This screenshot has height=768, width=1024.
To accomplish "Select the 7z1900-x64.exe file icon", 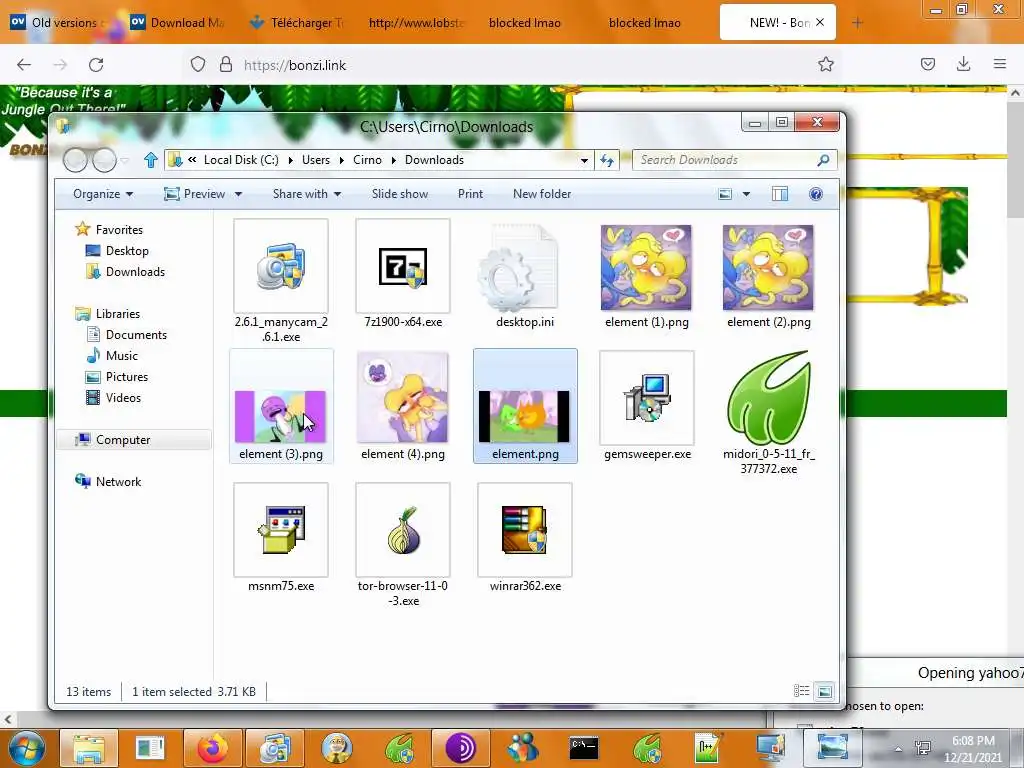I will pos(403,266).
